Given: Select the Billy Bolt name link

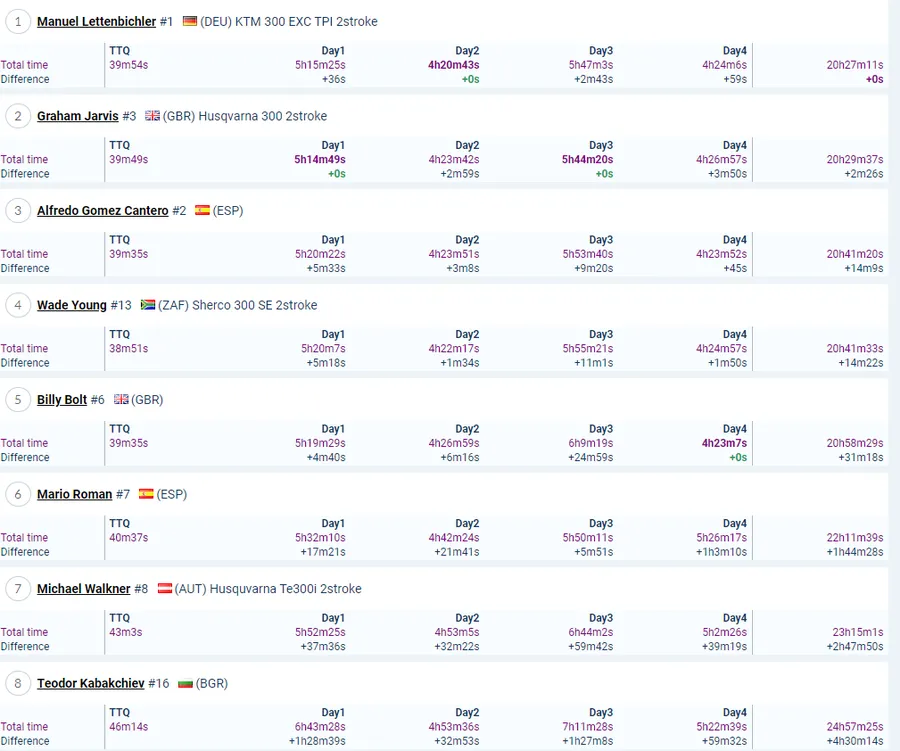Looking at the screenshot, I should [x=62, y=400].
